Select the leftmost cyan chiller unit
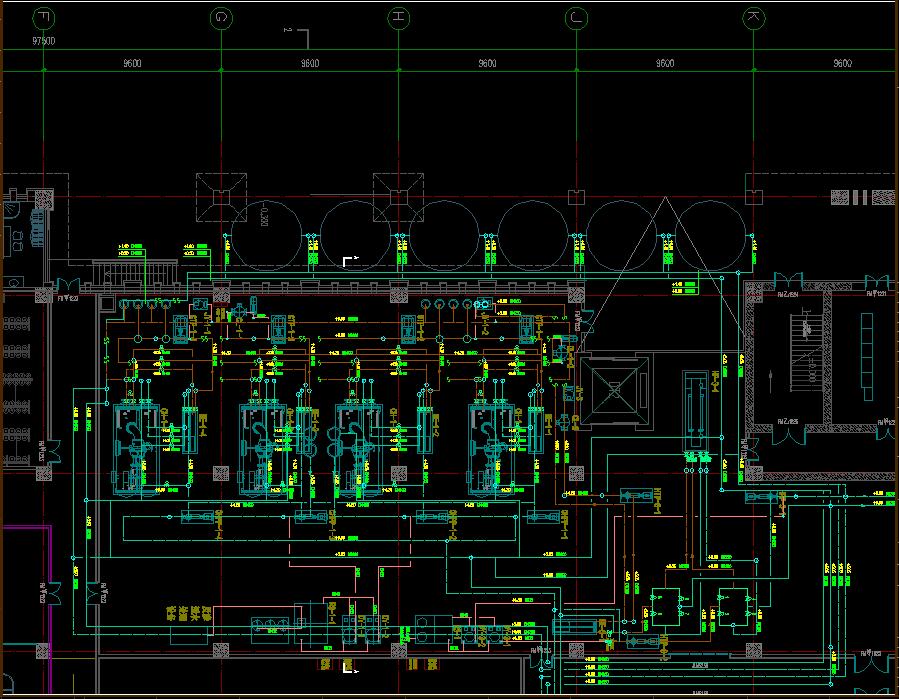Screen dimensions: 899x699 136,448
